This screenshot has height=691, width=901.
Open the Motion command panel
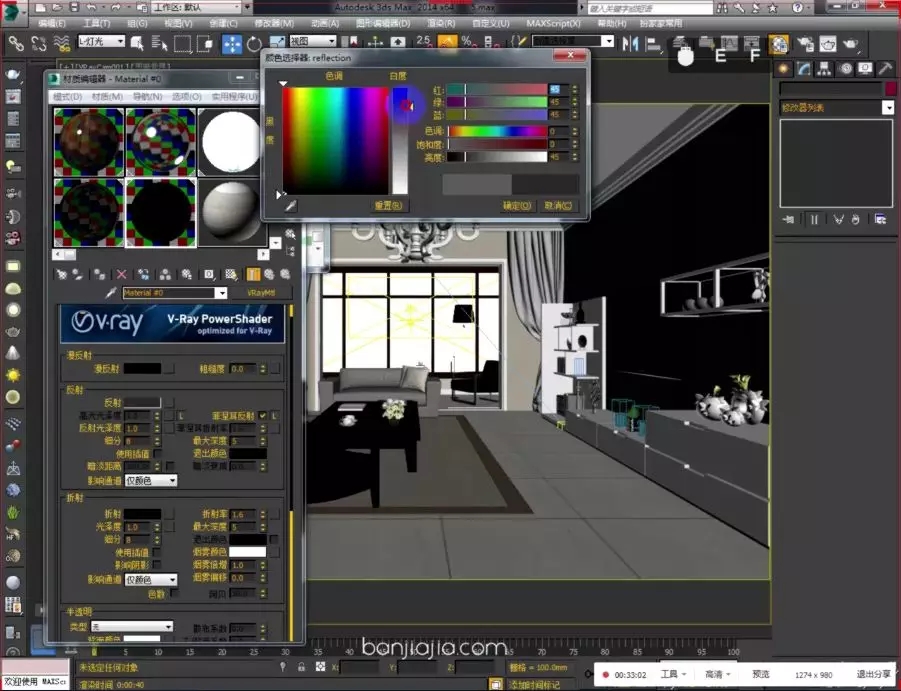coord(845,69)
